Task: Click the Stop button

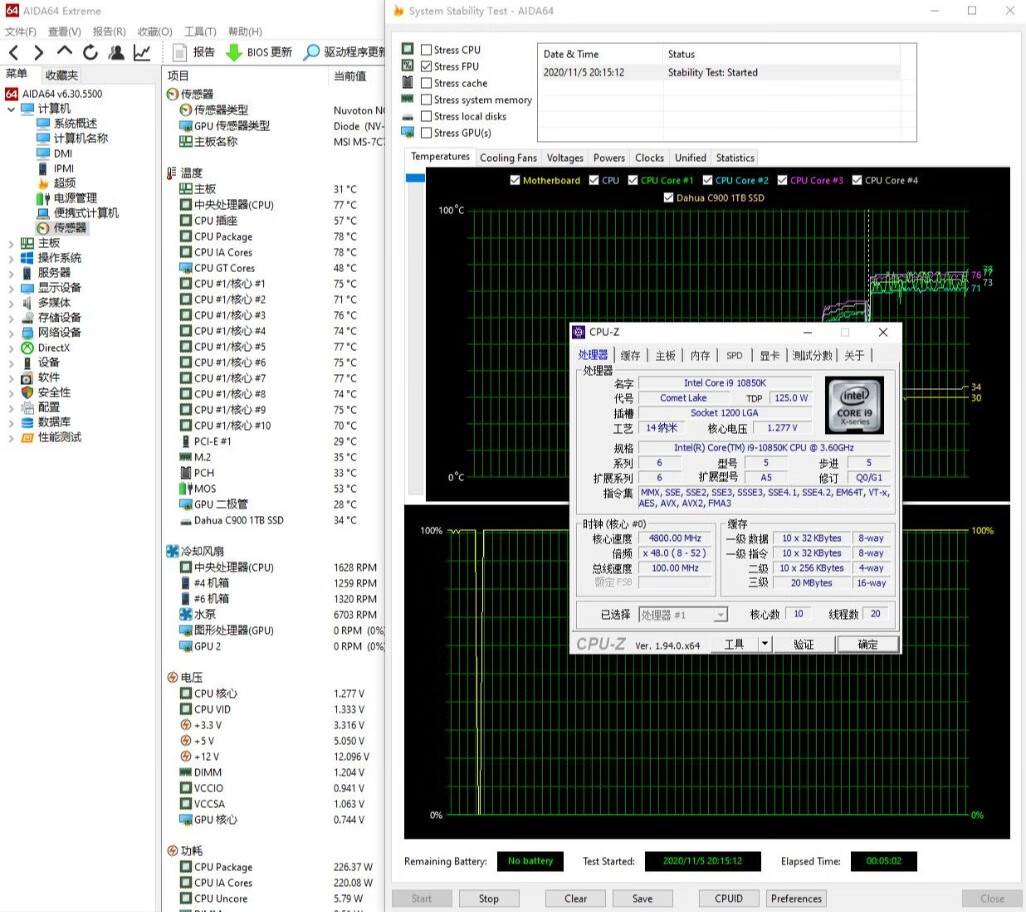Action: 489,898
